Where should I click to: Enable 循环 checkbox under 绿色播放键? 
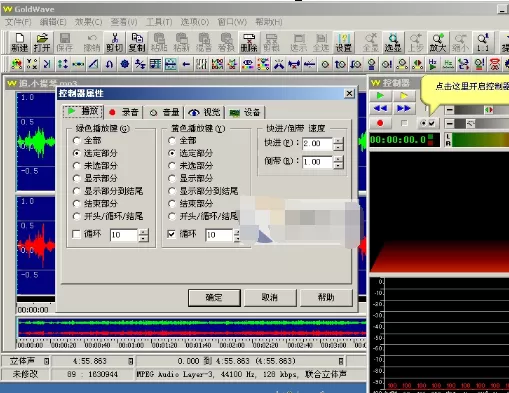(x=77, y=234)
